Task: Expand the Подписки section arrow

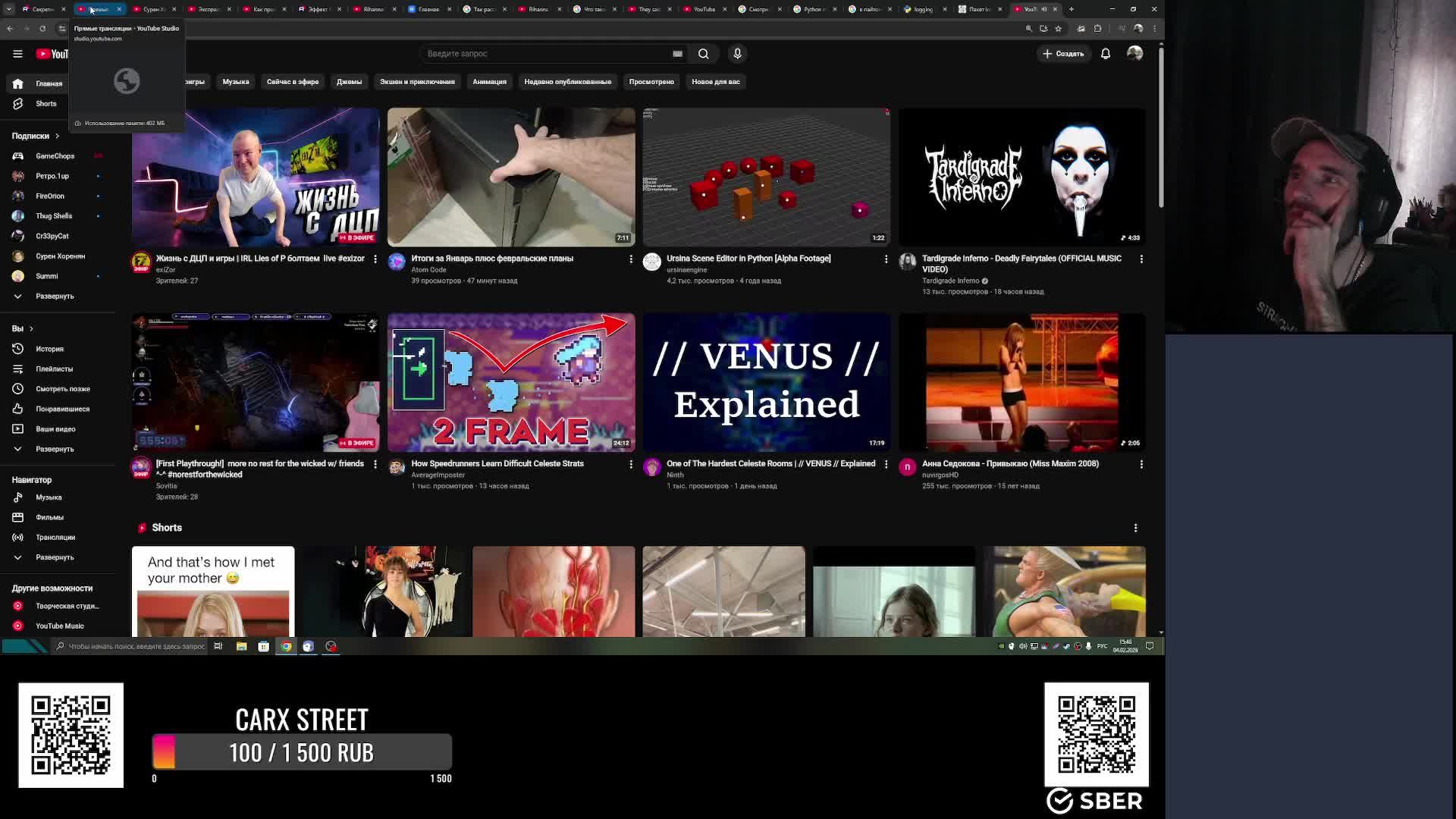Action: click(57, 136)
